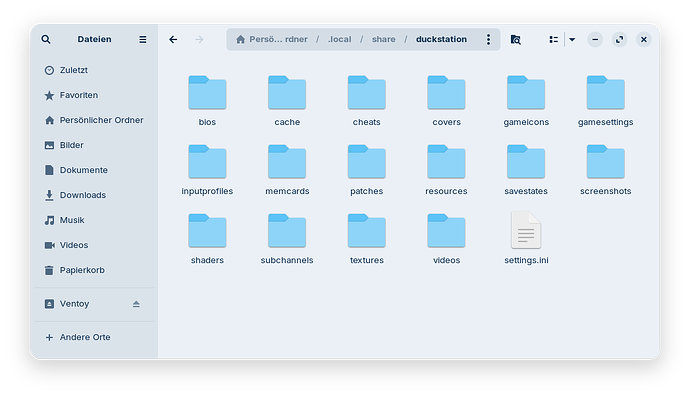Expand the view options dropdown arrow
The height and width of the screenshot is (396, 690).
pos(572,40)
